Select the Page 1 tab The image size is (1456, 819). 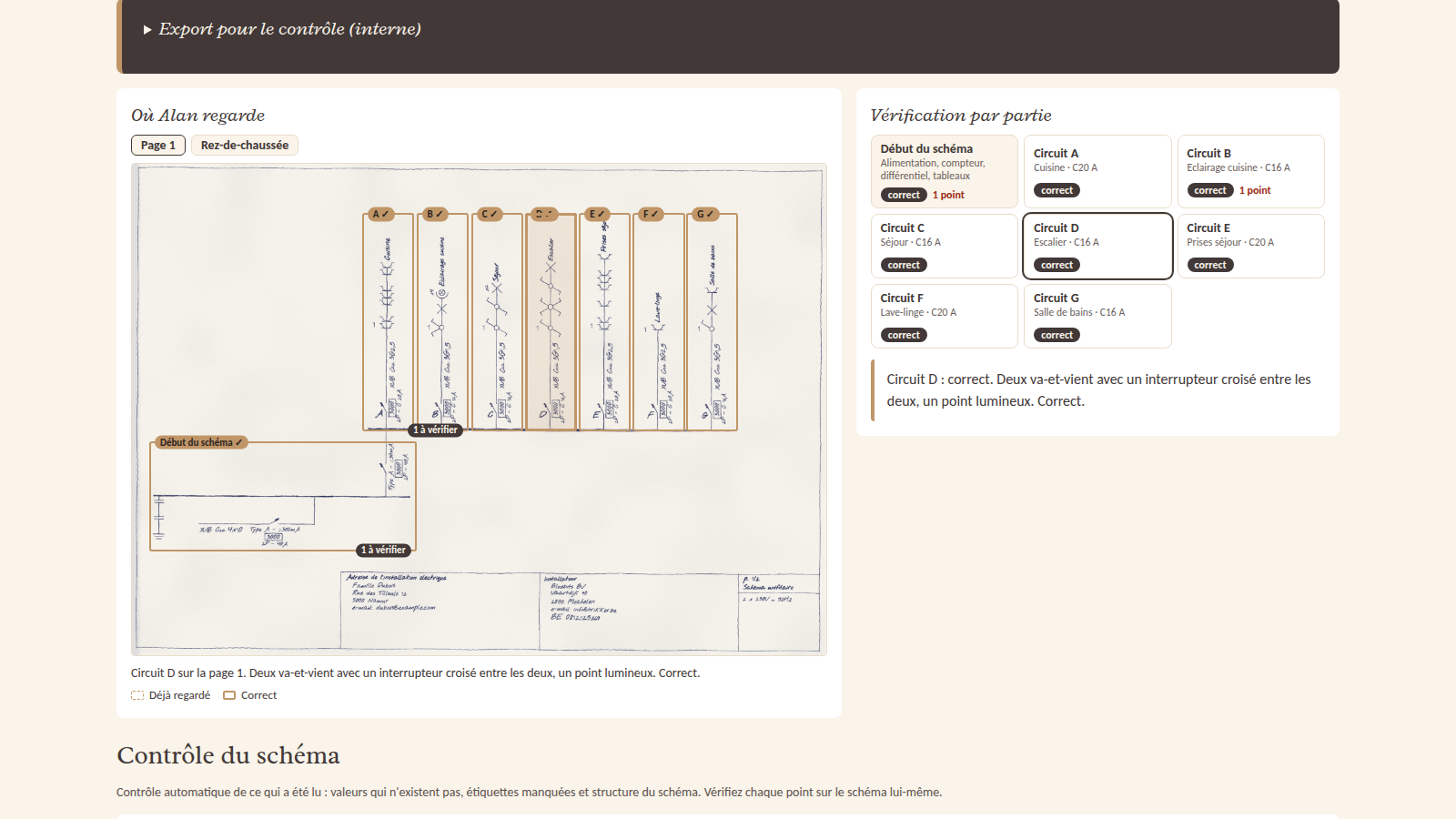click(158, 145)
